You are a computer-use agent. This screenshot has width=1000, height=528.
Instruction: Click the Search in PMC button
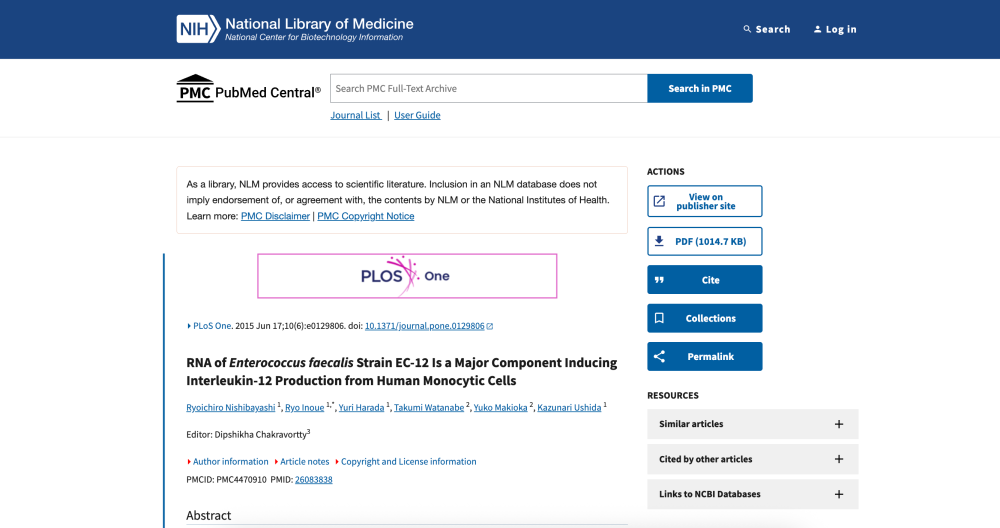[x=700, y=89]
